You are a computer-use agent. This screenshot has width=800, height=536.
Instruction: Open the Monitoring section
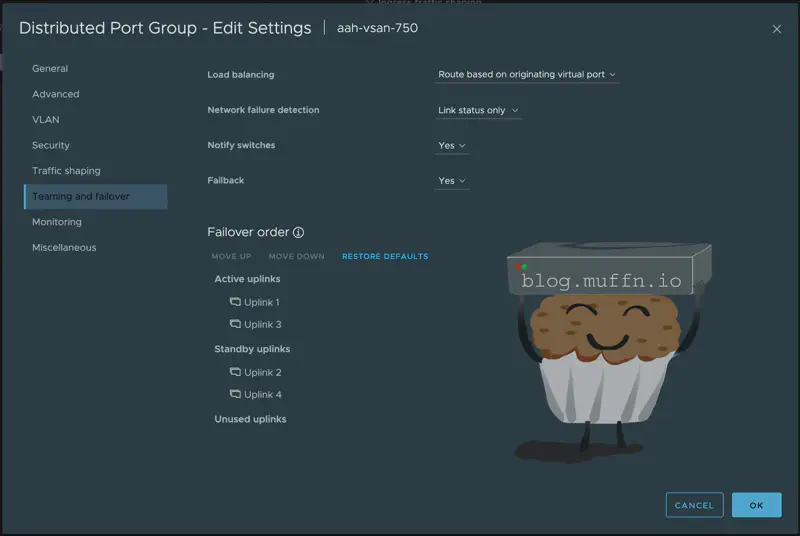pyautogui.click(x=57, y=222)
